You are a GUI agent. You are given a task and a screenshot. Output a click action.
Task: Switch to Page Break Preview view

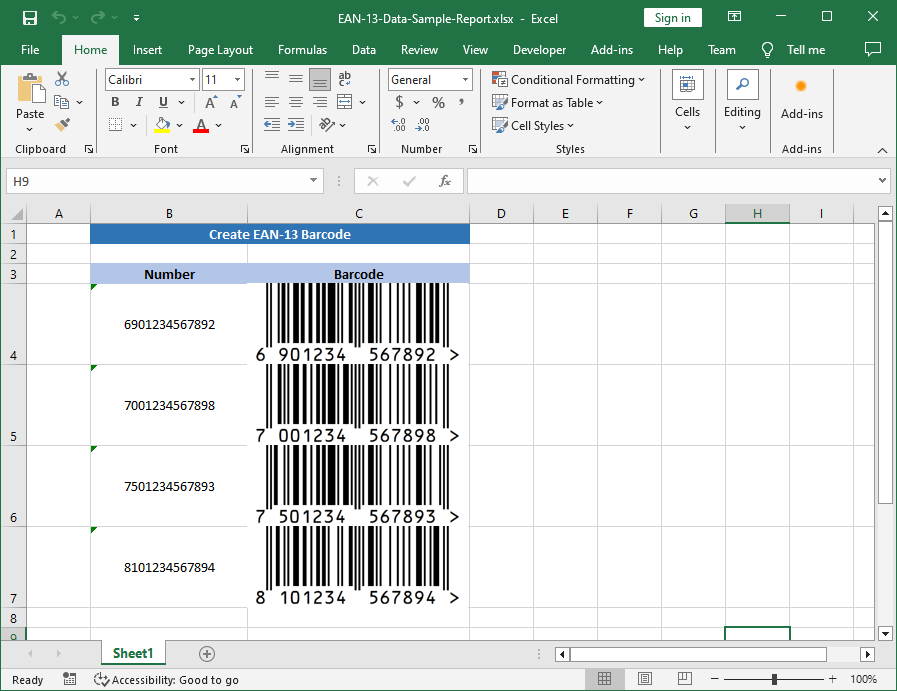coord(685,679)
